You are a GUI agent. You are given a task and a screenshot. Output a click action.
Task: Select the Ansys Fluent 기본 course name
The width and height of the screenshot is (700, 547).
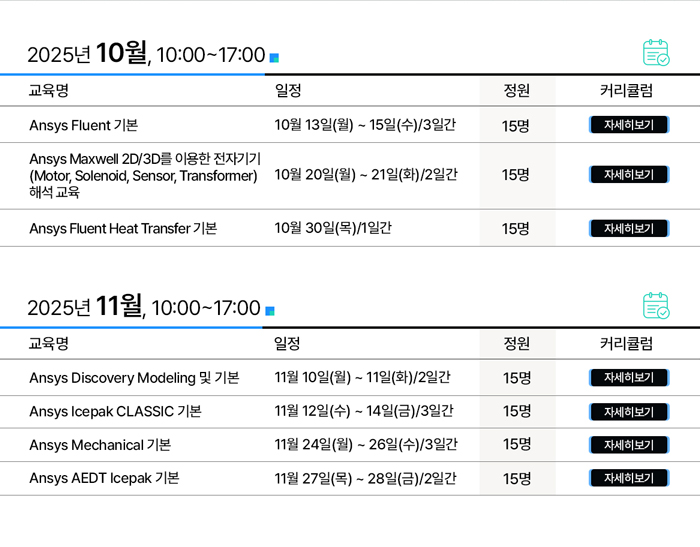click(83, 125)
